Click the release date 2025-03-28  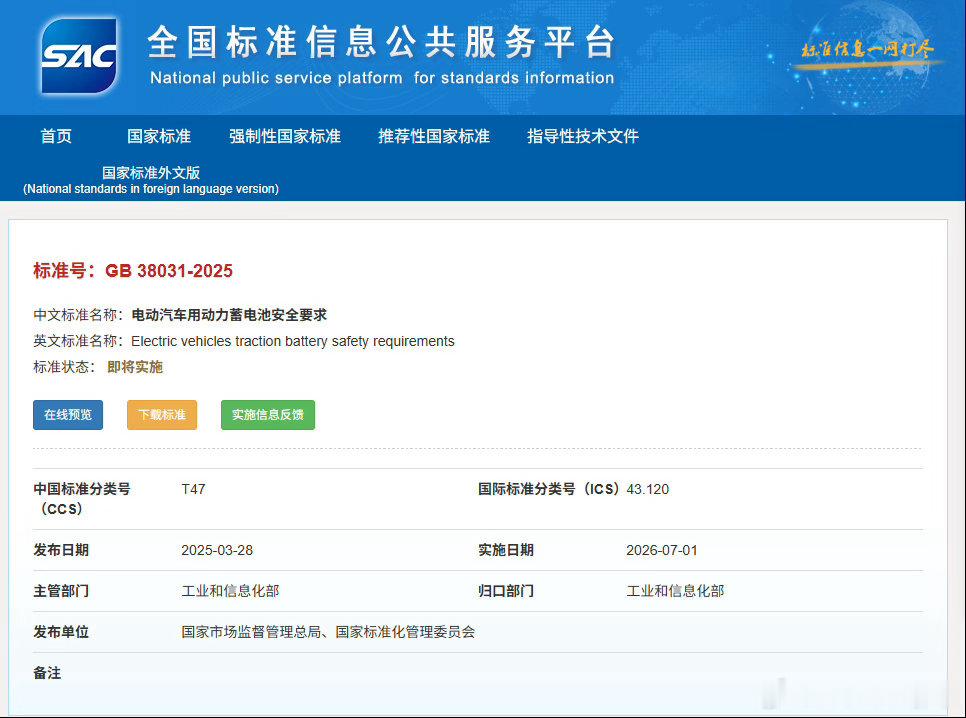(x=217, y=550)
